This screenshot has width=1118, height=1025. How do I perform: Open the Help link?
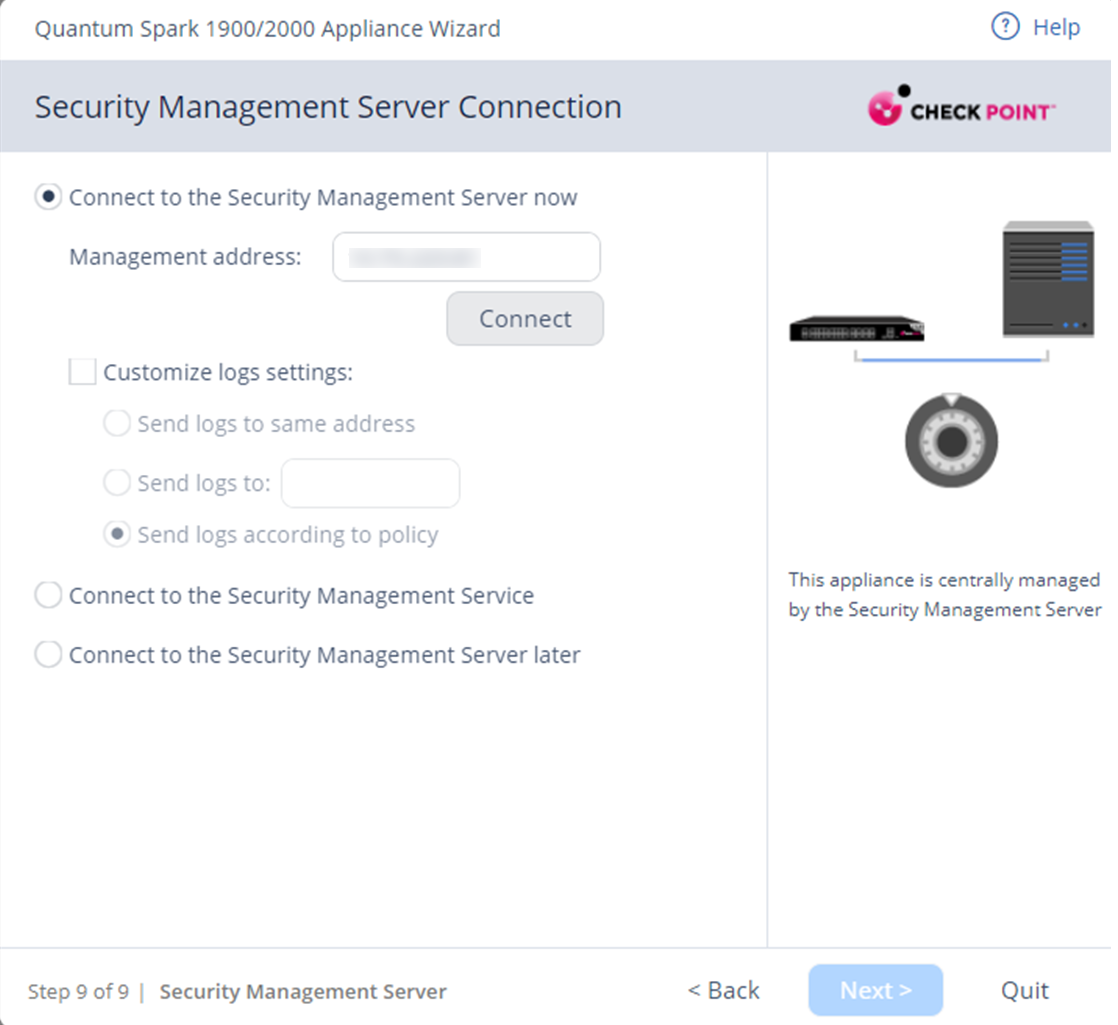[x=1056, y=27]
